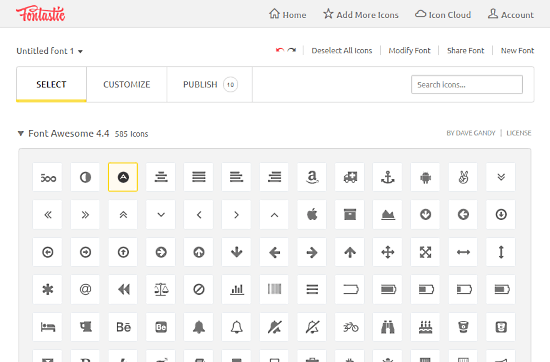Image resolution: width=550 pixels, height=362 pixels.
Task: Open the Account menu
Action: [x=511, y=15]
